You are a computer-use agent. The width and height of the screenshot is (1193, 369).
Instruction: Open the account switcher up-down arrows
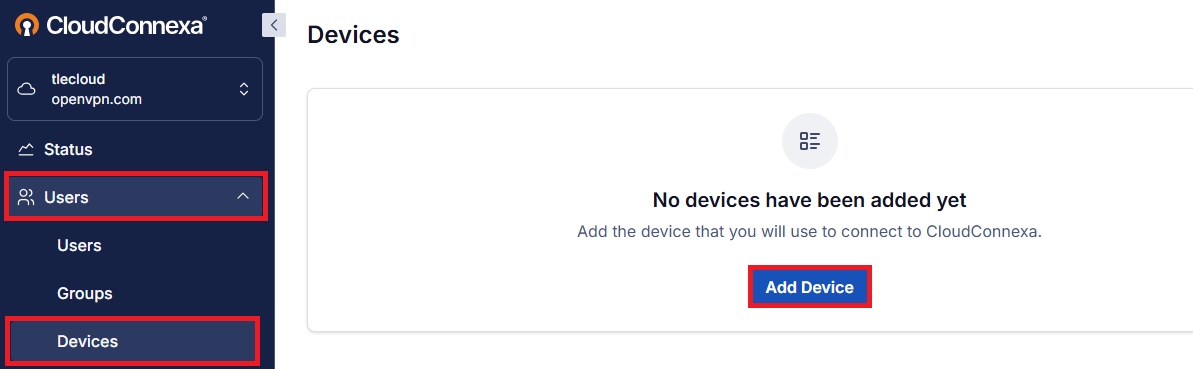pyautogui.click(x=243, y=89)
